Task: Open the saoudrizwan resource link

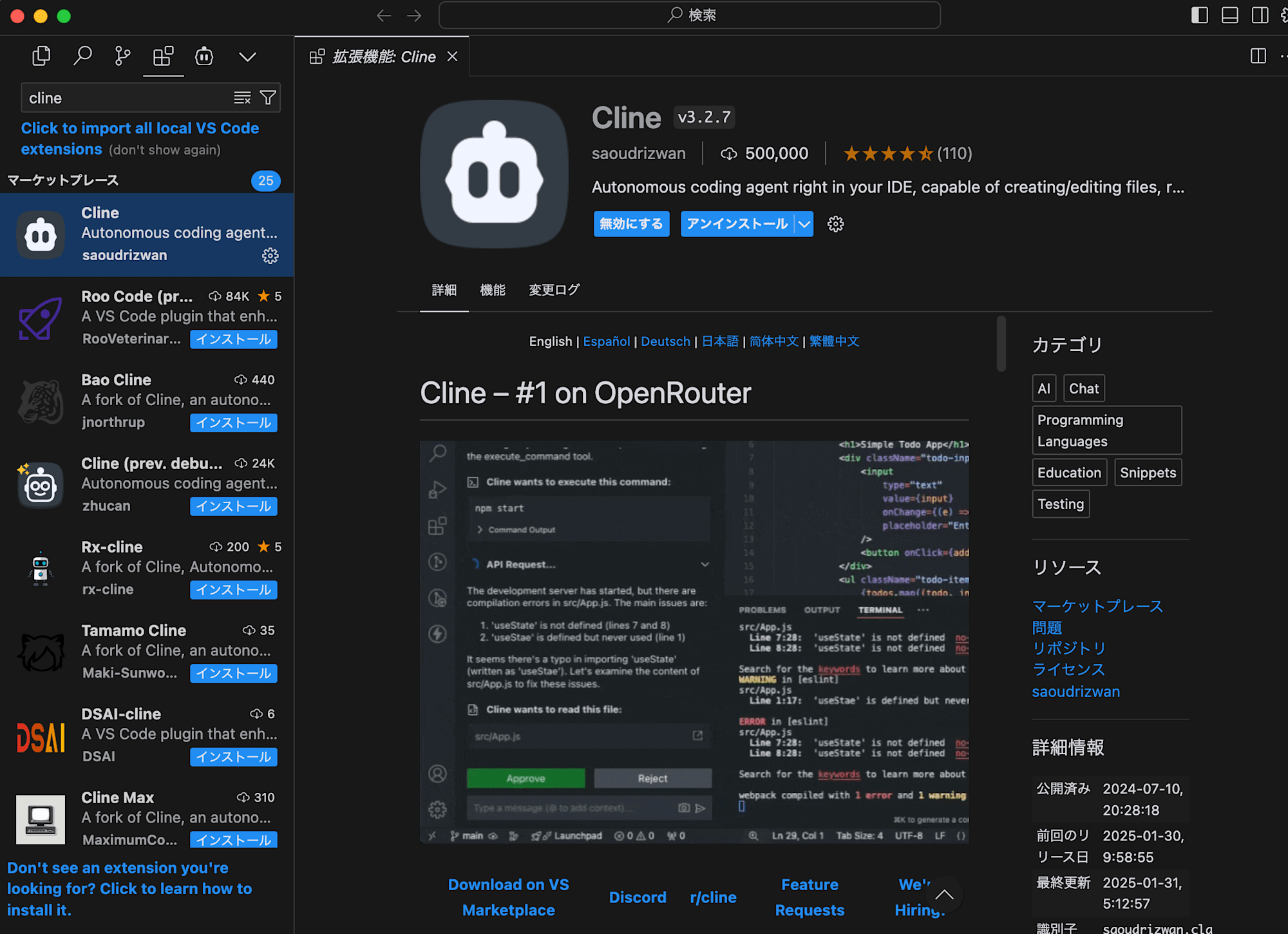Action: click(x=1075, y=692)
